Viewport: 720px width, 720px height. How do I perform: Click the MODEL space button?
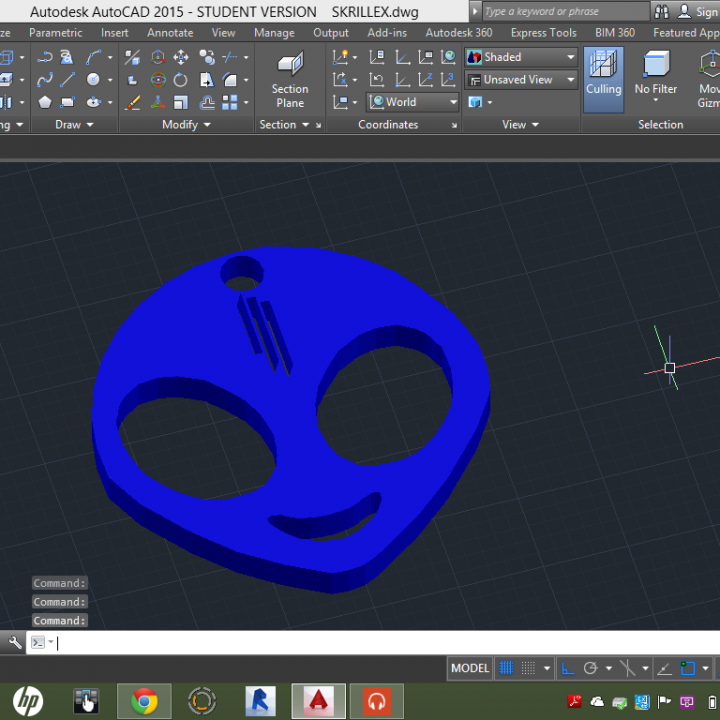470,668
